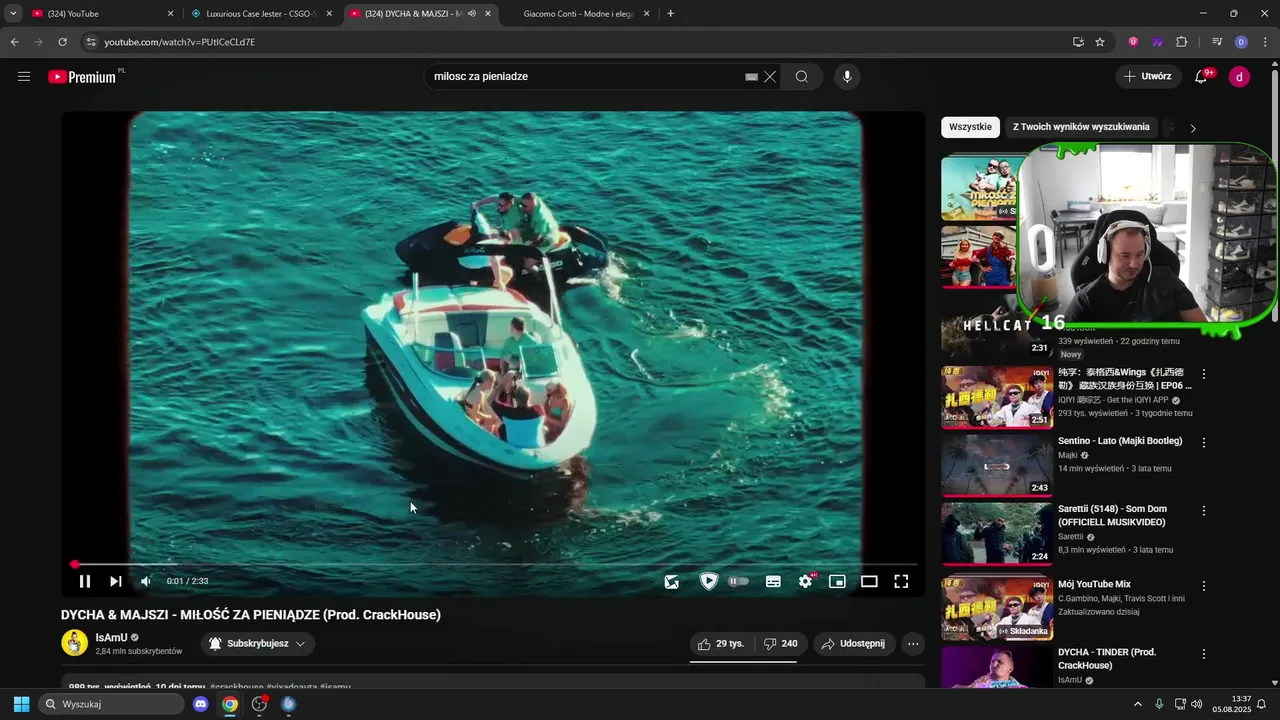Image resolution: width=1280 pixels, height=720 pixels.
Task: Click the address bar URL youtube.com/watch
Action: pos(180,42)
